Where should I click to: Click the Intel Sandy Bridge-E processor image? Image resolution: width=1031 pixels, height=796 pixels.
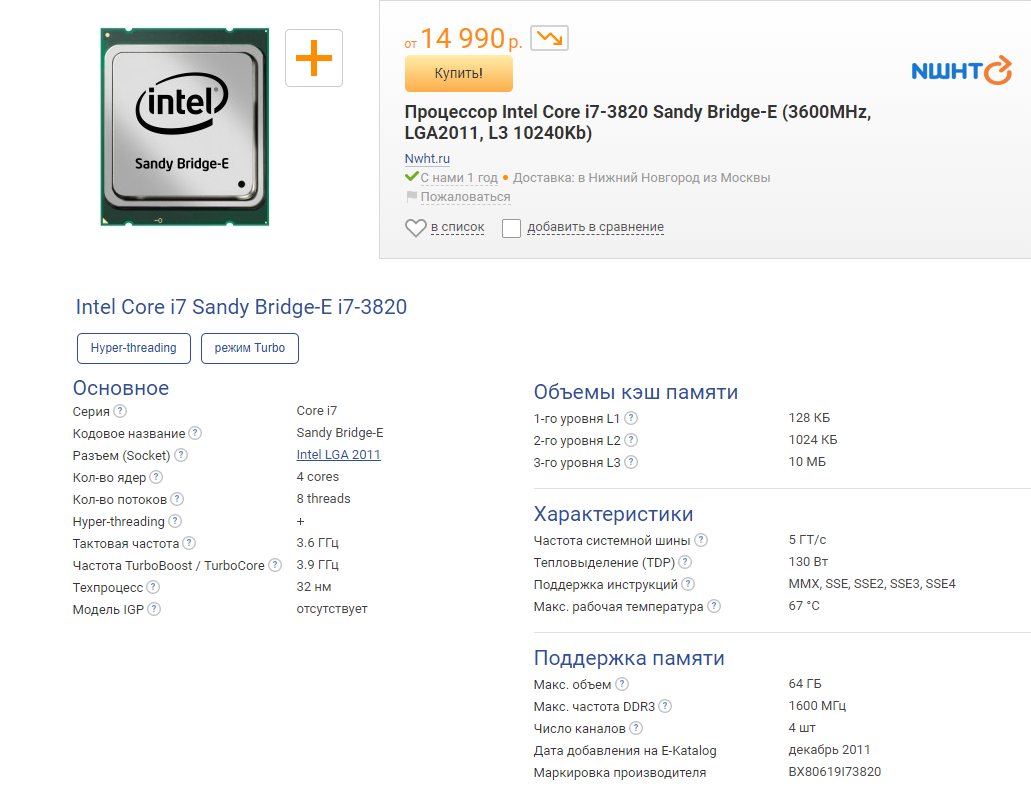click(x=185, y=127)
